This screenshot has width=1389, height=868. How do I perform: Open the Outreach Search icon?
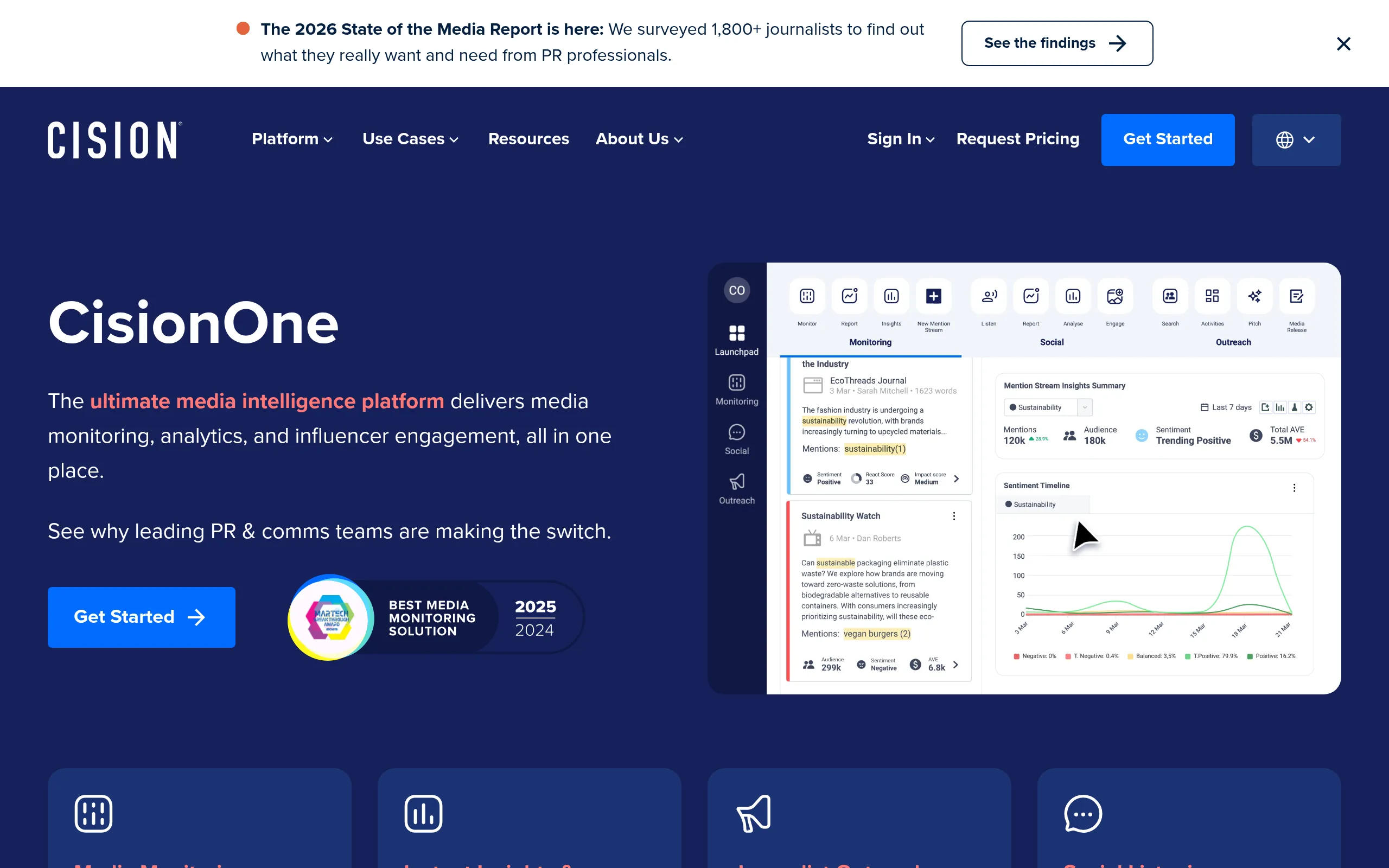pyautogui.click(x=1170, y=296)
